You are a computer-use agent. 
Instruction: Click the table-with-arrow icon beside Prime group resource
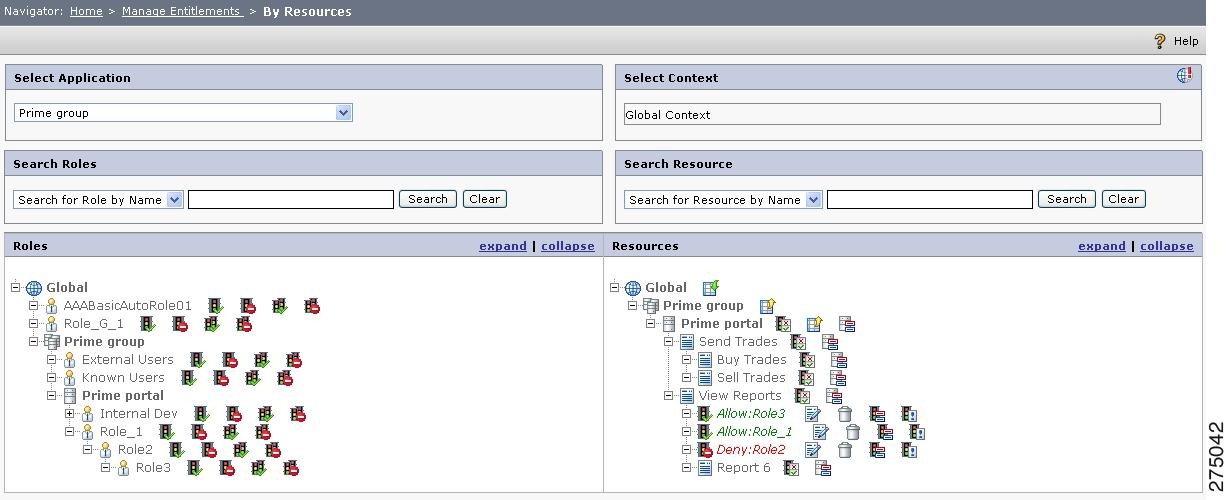[x=767, y=306]
